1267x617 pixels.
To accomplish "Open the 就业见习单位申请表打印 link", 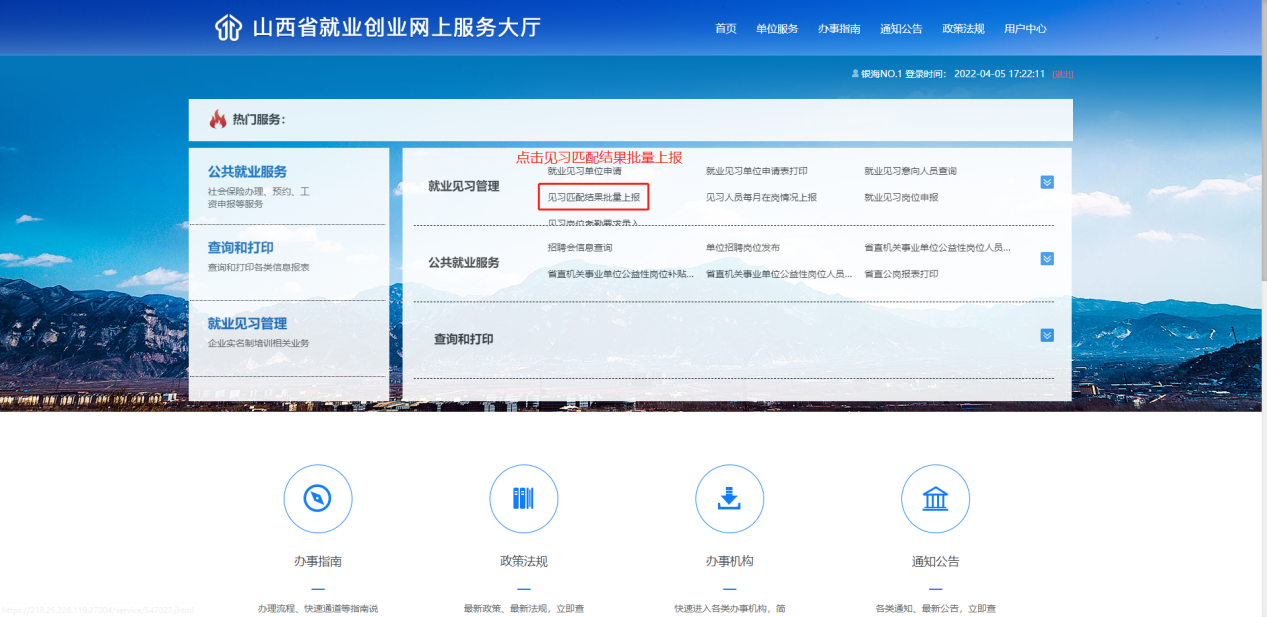I will (757, 171).
